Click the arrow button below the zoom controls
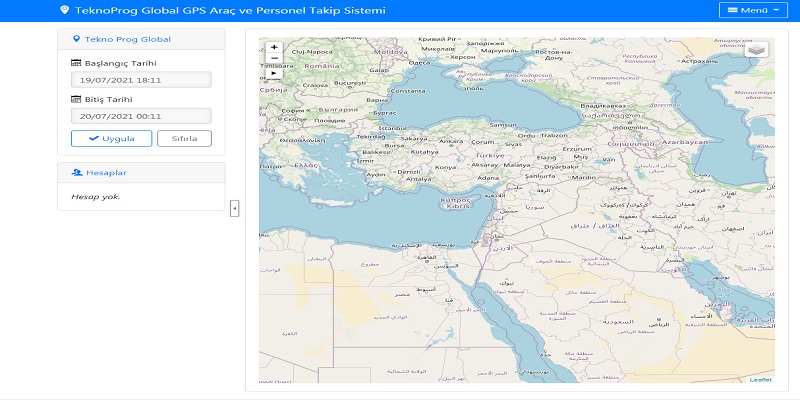 [274, 73]
